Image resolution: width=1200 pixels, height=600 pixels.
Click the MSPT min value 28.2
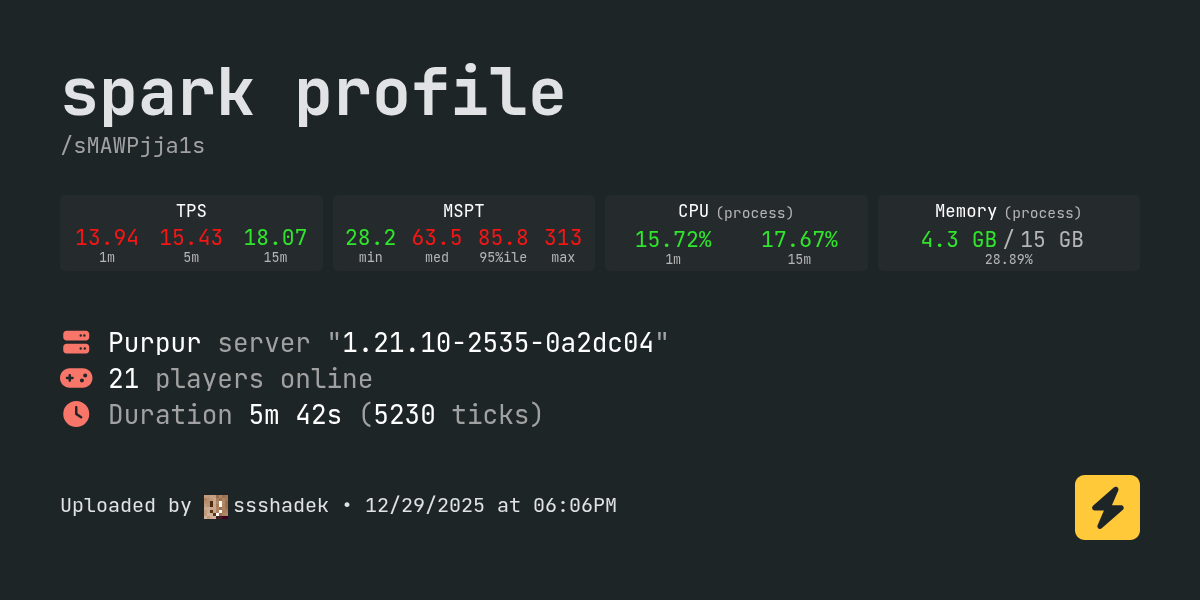(x=370, y=238)
